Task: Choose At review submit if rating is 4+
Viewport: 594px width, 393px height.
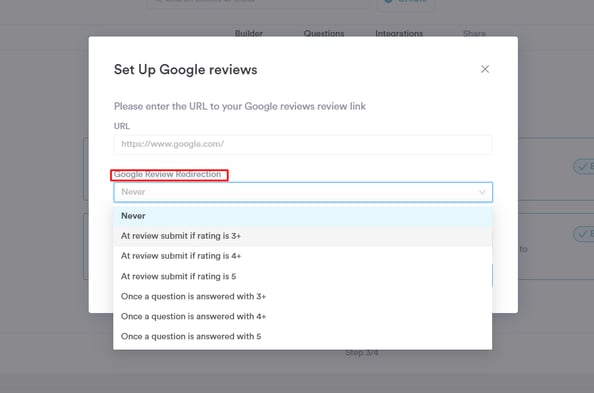Action: pos(303,256)
